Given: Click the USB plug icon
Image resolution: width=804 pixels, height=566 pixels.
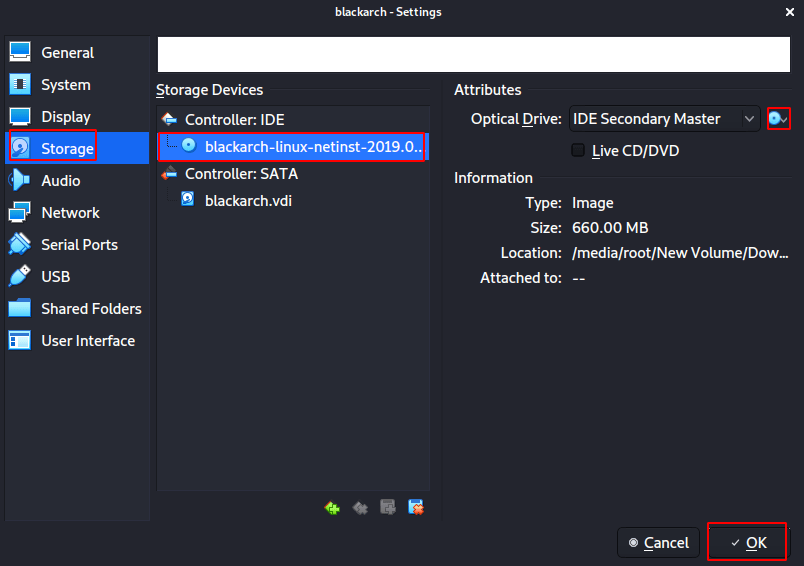Looking at the screenshot, I should [x=19, y=276].
